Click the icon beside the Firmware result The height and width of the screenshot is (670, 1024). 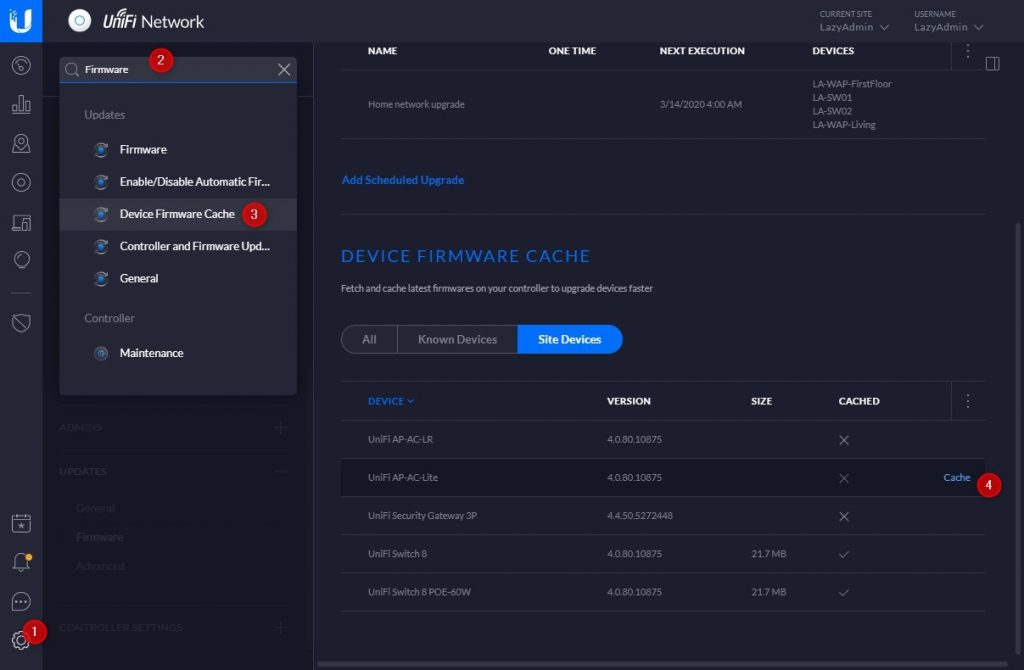click(x=101, y=150)
